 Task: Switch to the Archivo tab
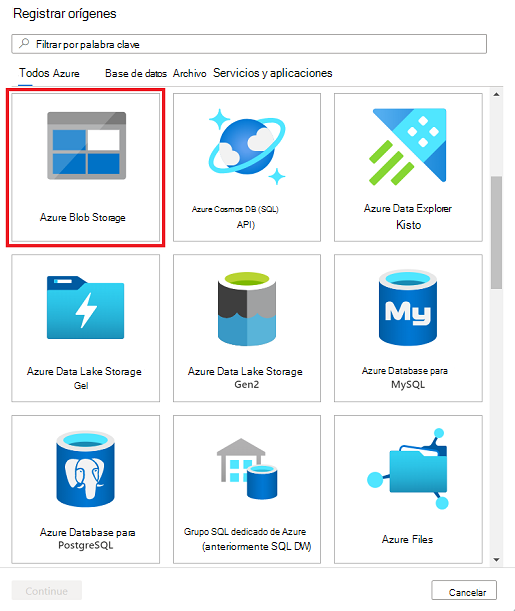[190, 73]
